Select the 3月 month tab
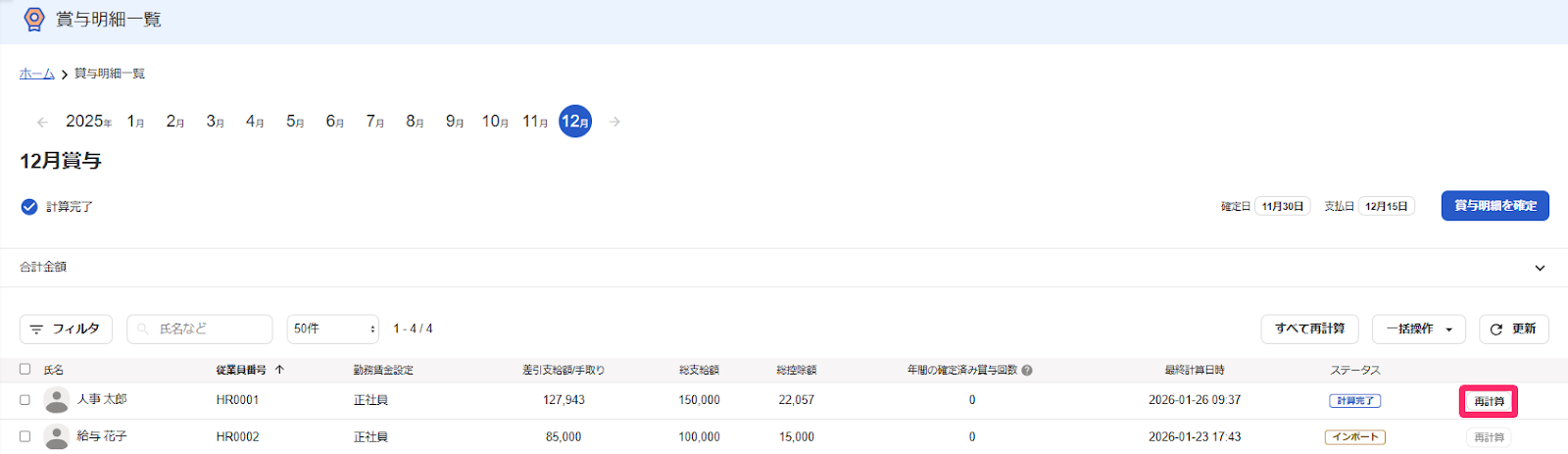1568x454 pixels. 216,122
